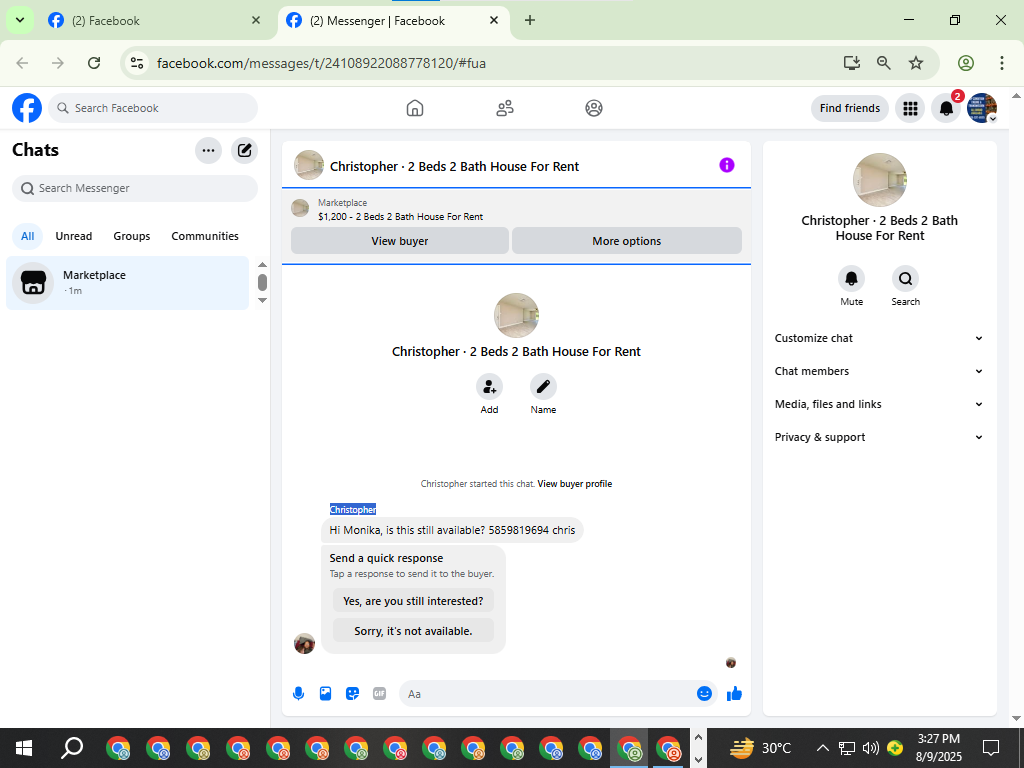Open the View buyer profile link

tap(575, 484)
